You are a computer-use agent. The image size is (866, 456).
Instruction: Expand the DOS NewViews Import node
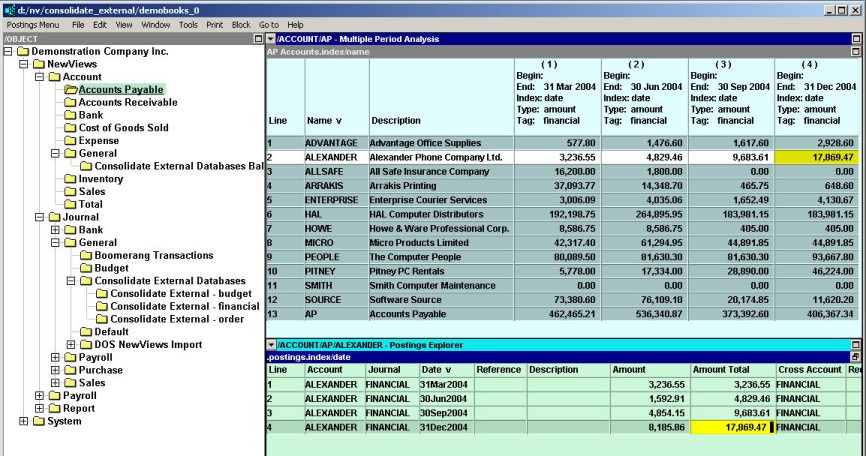click(70, 345)
